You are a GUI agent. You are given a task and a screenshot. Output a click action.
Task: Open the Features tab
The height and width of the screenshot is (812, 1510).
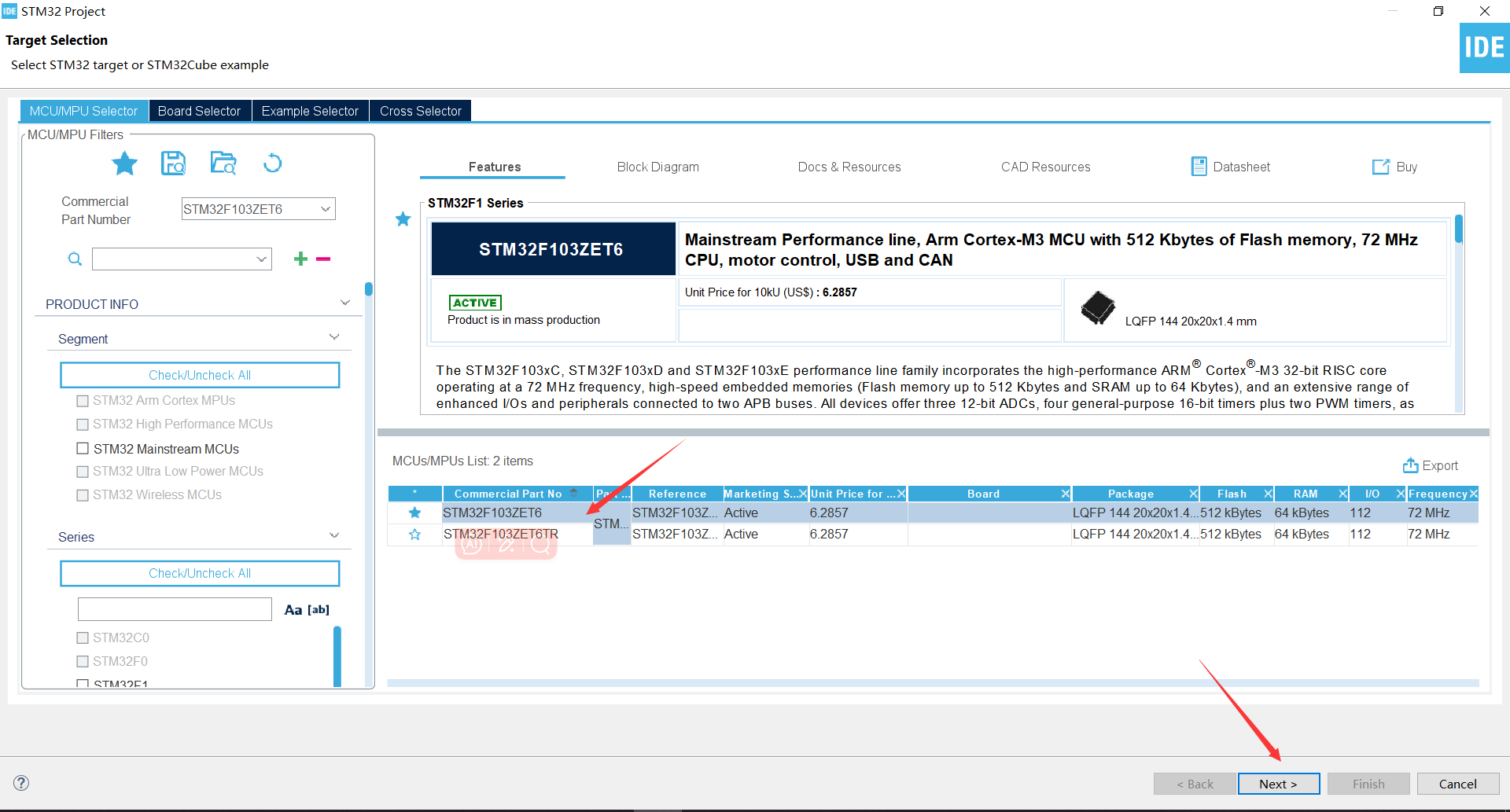coord(495,167)
